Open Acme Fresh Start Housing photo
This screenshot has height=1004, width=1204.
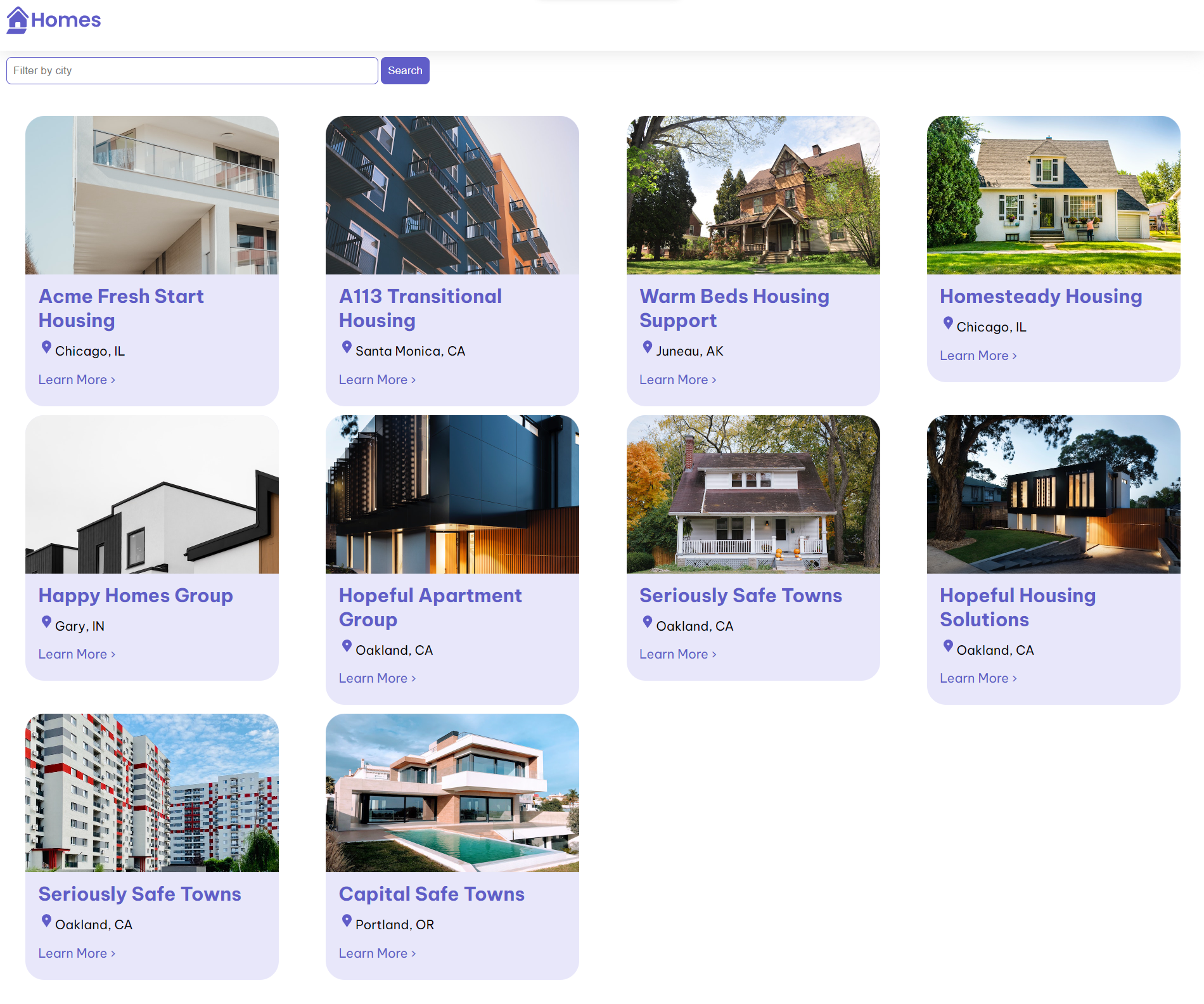point(152,195)
